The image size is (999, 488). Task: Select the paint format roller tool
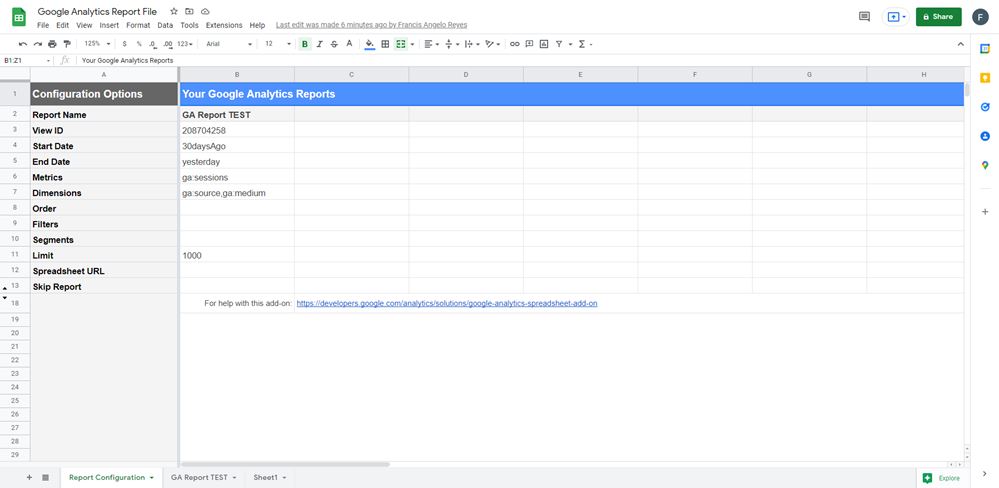[x=67, y=44]
